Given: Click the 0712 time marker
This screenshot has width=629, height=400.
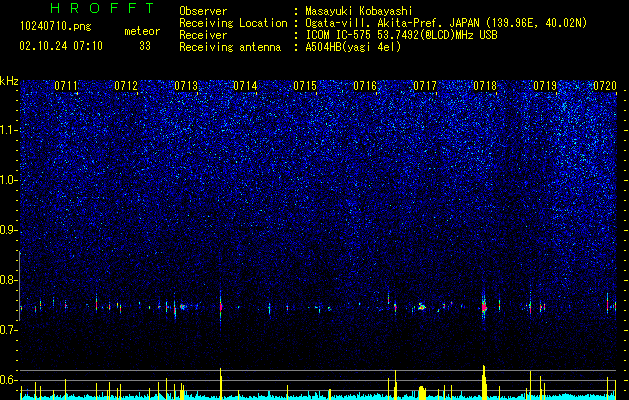Looking at the screenshot, I should 126,86.
